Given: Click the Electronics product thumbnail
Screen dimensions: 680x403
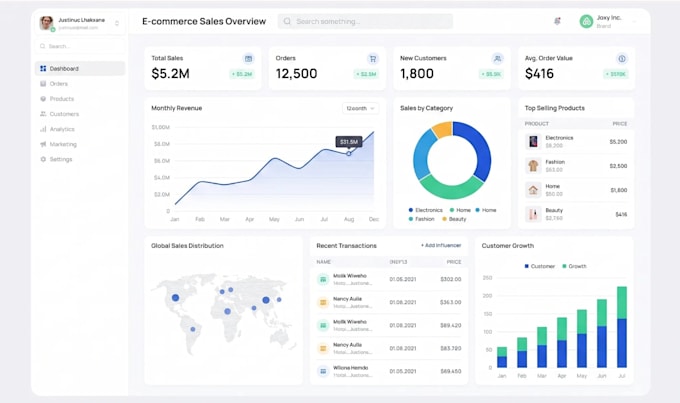Looking at the screenshot, I should [x=533, y=141].
